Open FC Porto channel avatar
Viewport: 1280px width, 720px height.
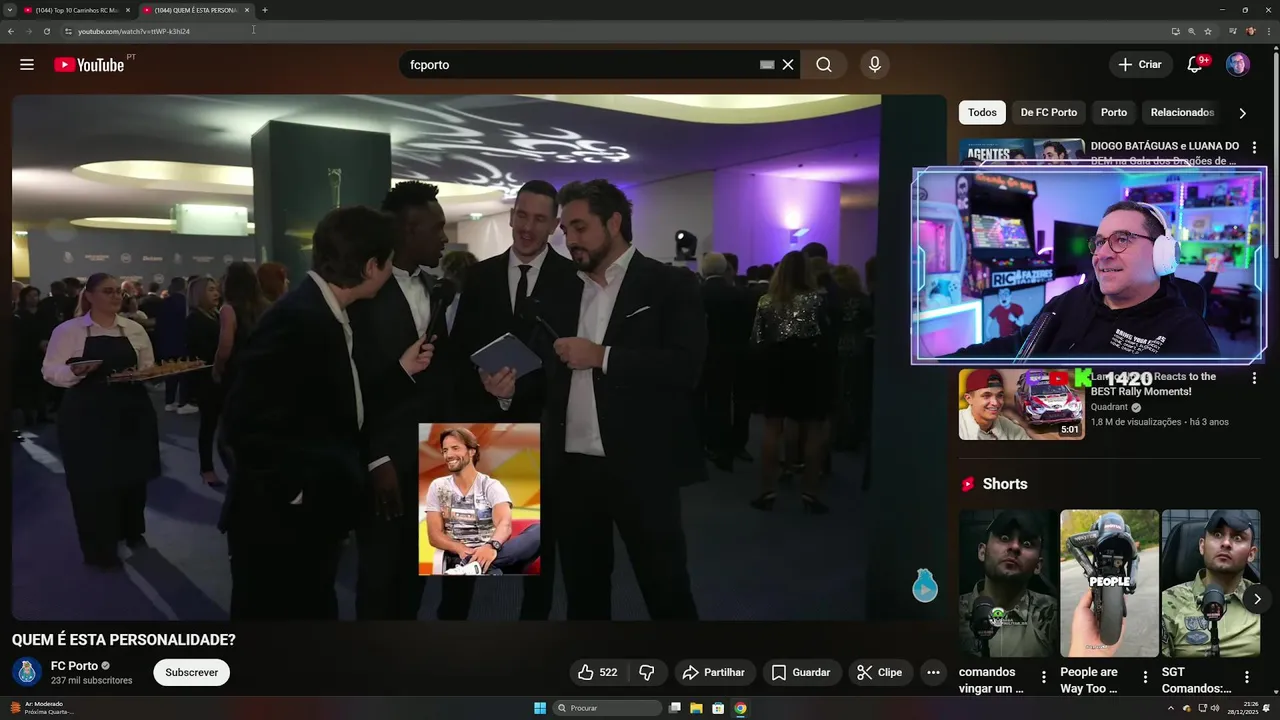tap(28, 672)
